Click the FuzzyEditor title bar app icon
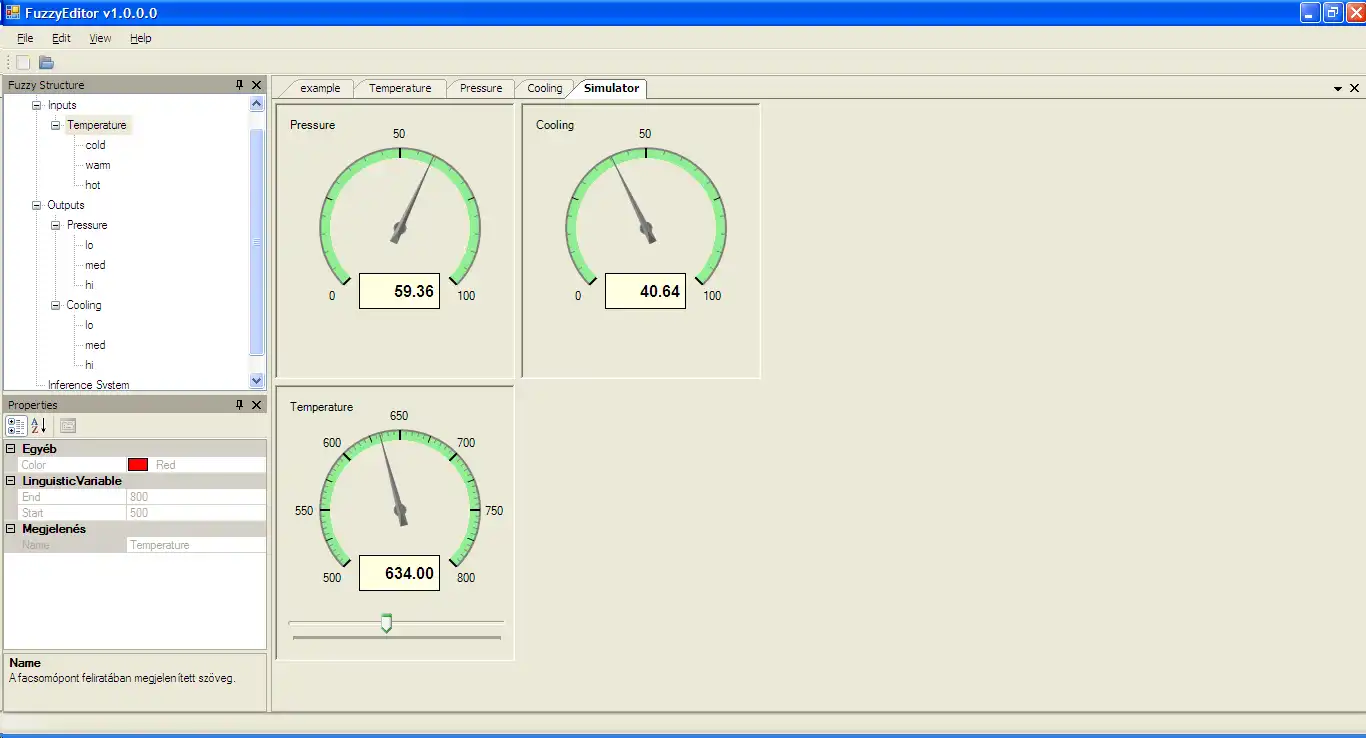 (x=12, y=13)
